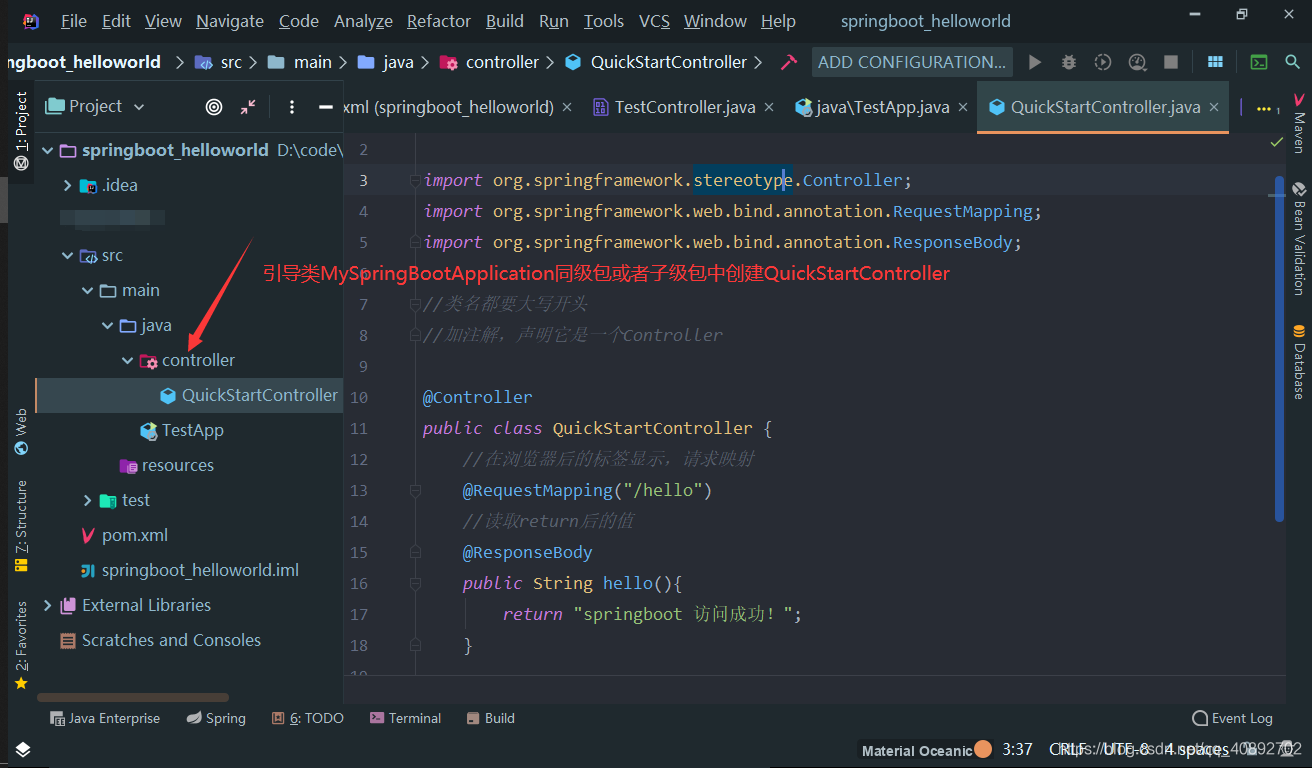Select springboot_helloworld.iml file
The image size is (1312, 768).
pyautogui.click(x=190, y=570)
